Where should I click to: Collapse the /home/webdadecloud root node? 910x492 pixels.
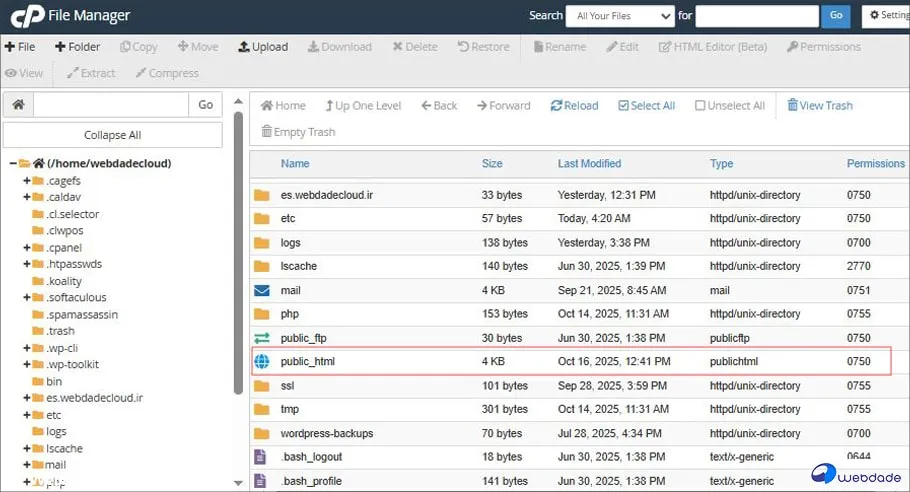[13, 164]
